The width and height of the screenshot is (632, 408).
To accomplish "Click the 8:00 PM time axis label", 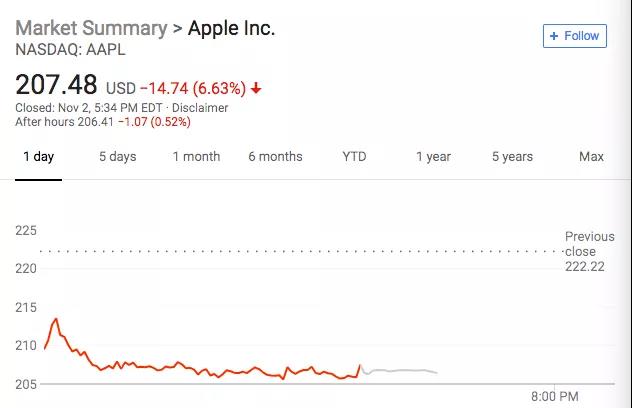I will coord(554,396).
